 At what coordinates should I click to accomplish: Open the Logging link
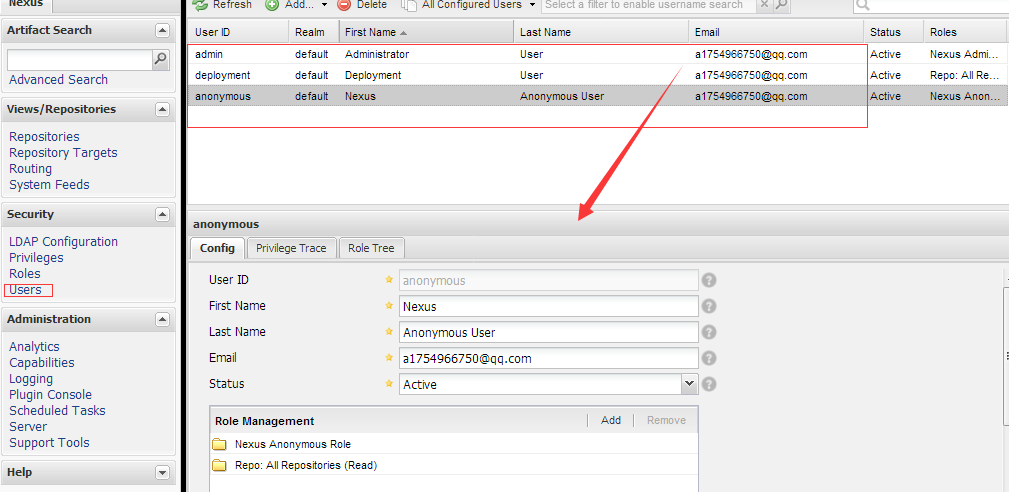(x=31, y=379)
